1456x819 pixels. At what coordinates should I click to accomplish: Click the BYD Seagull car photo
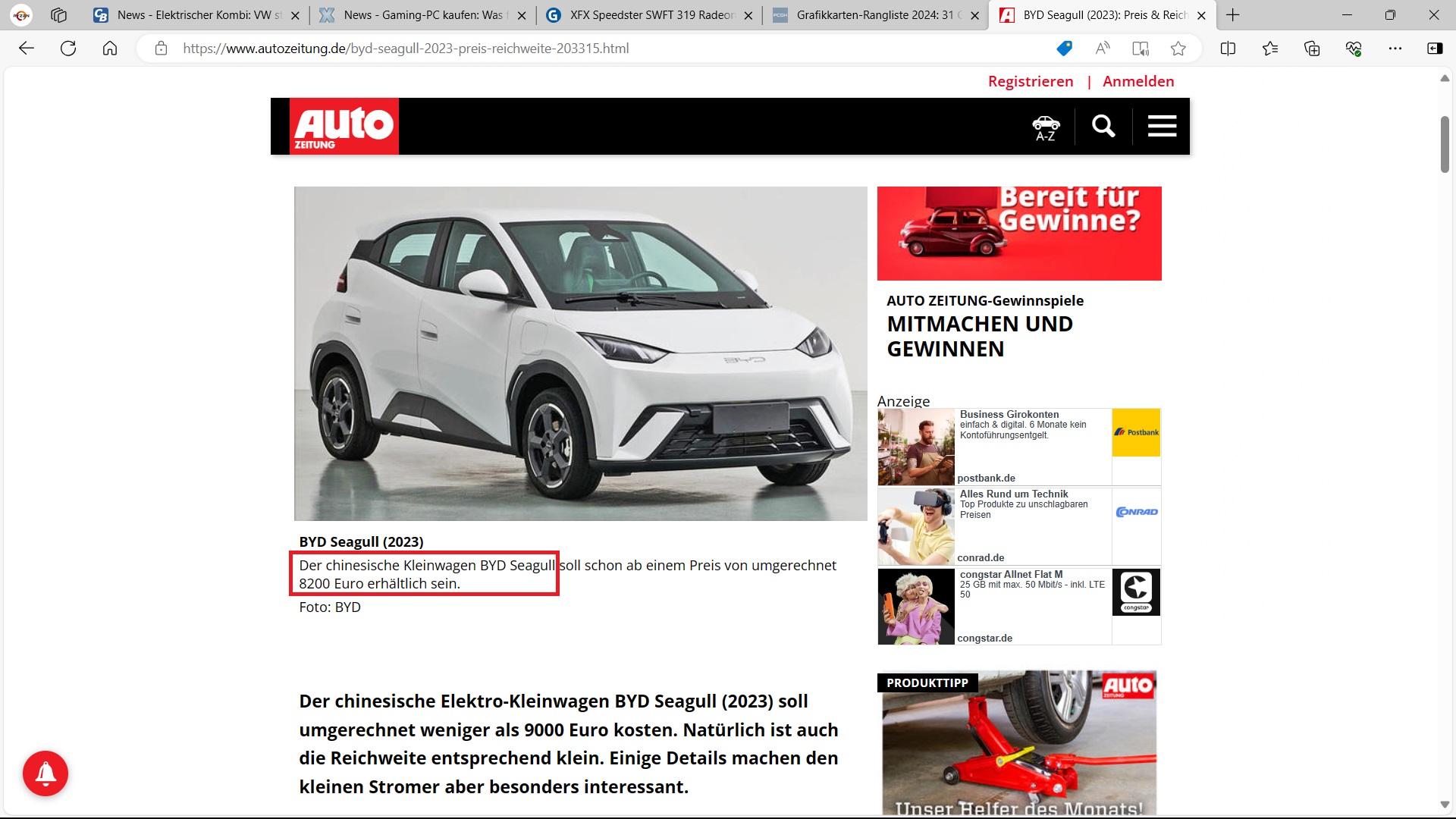(x=580, y=353)
